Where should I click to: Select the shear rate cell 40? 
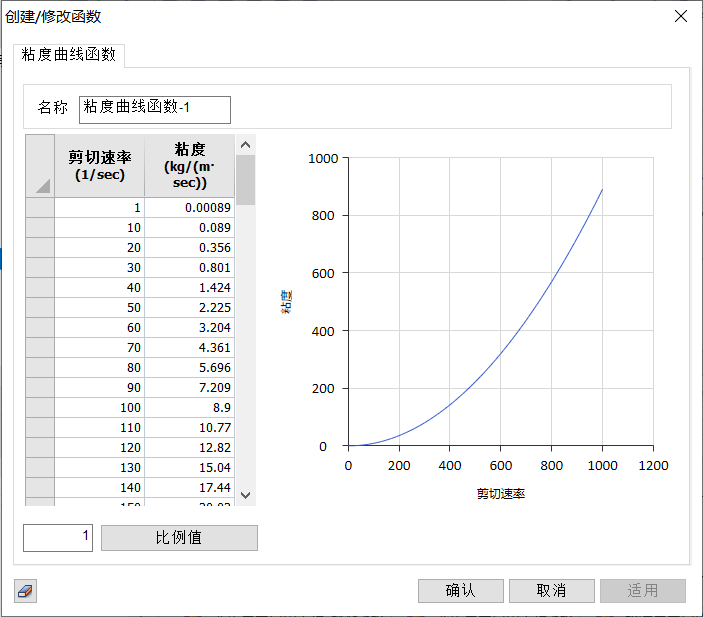[x=100, y=287]
